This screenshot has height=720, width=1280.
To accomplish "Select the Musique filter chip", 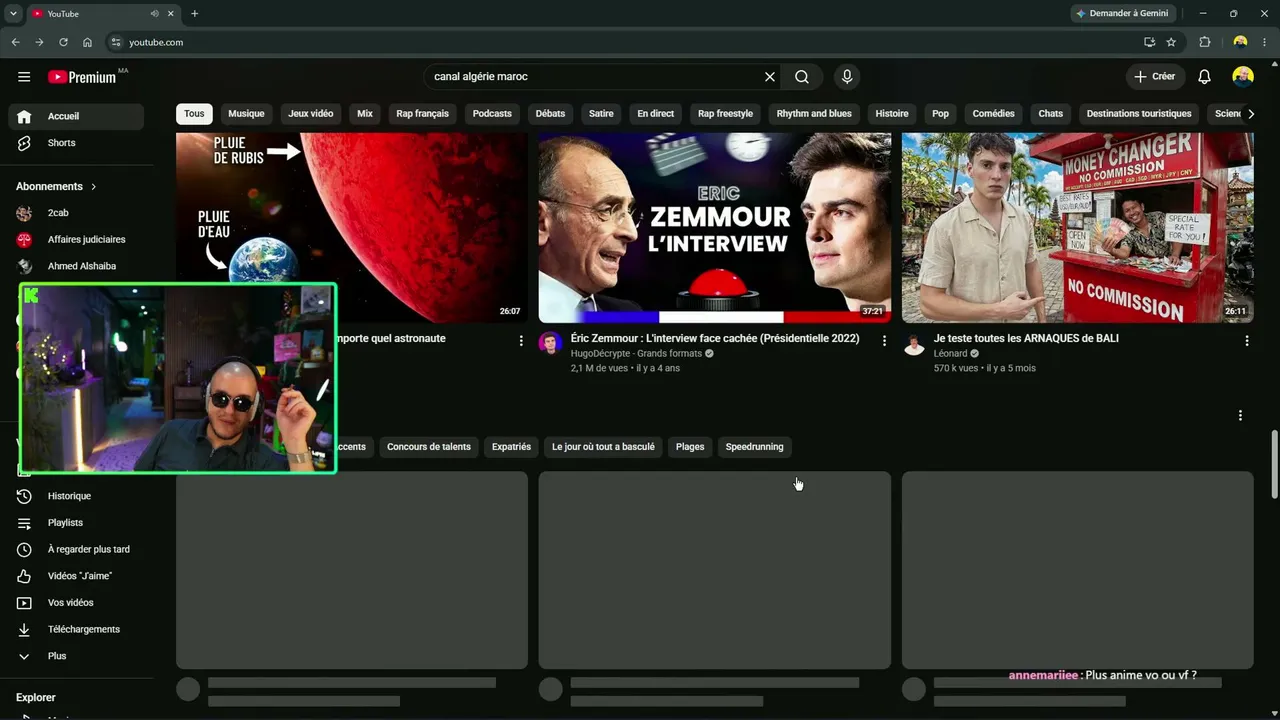I will 246,114.
